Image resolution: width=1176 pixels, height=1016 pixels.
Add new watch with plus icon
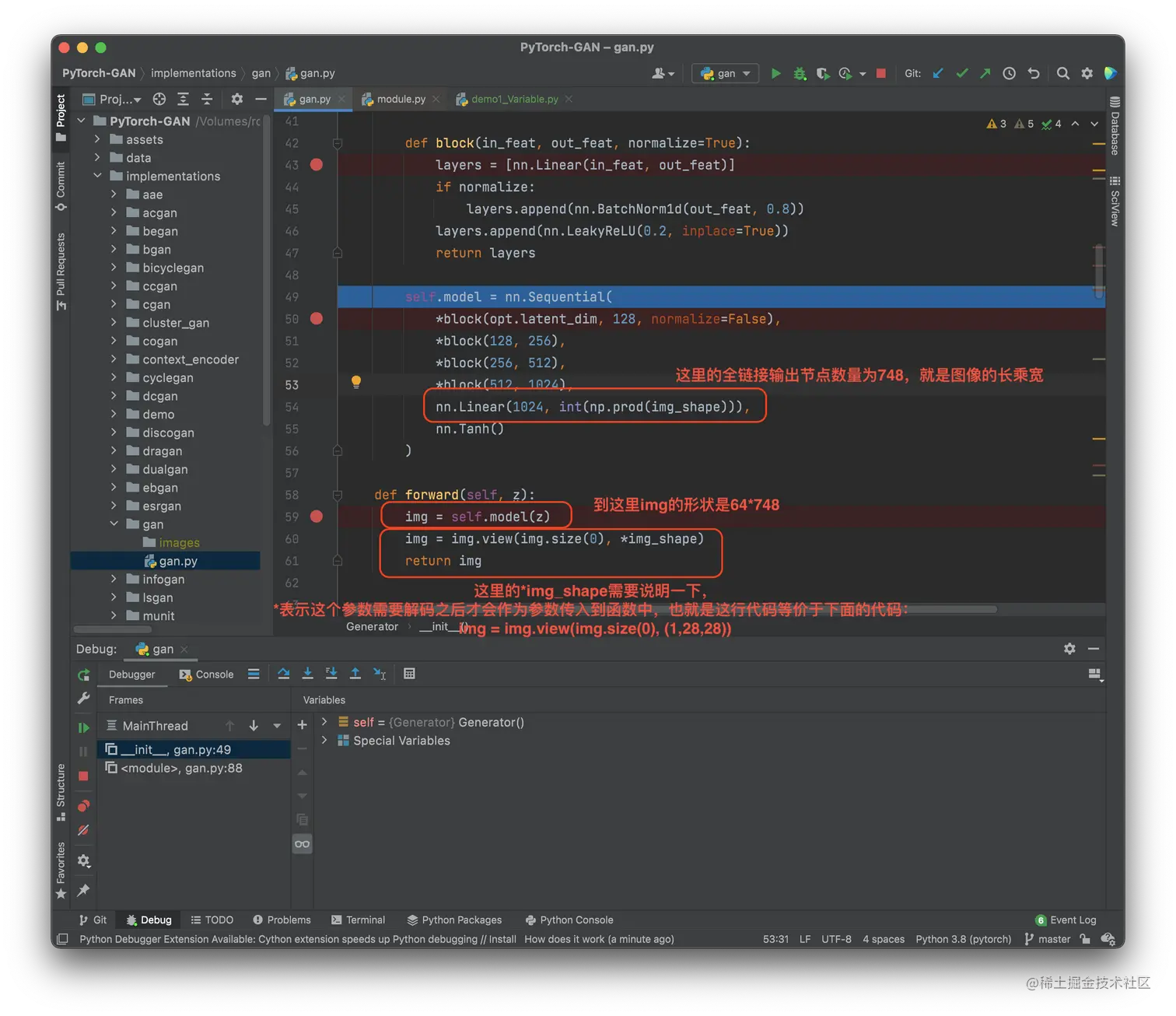pos(302,725)
